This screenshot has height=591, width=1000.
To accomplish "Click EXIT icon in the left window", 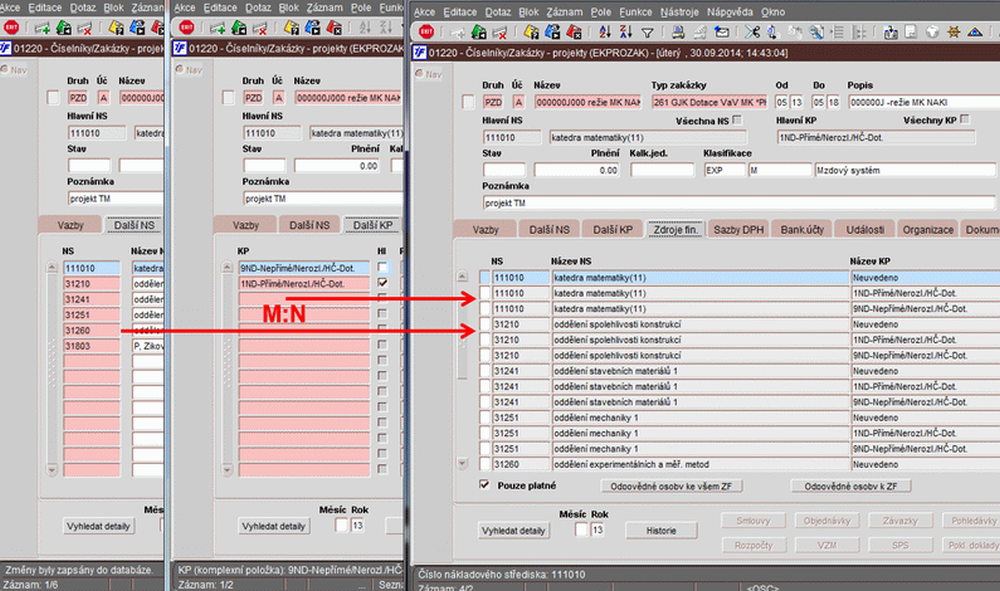I will pos(11,27).
